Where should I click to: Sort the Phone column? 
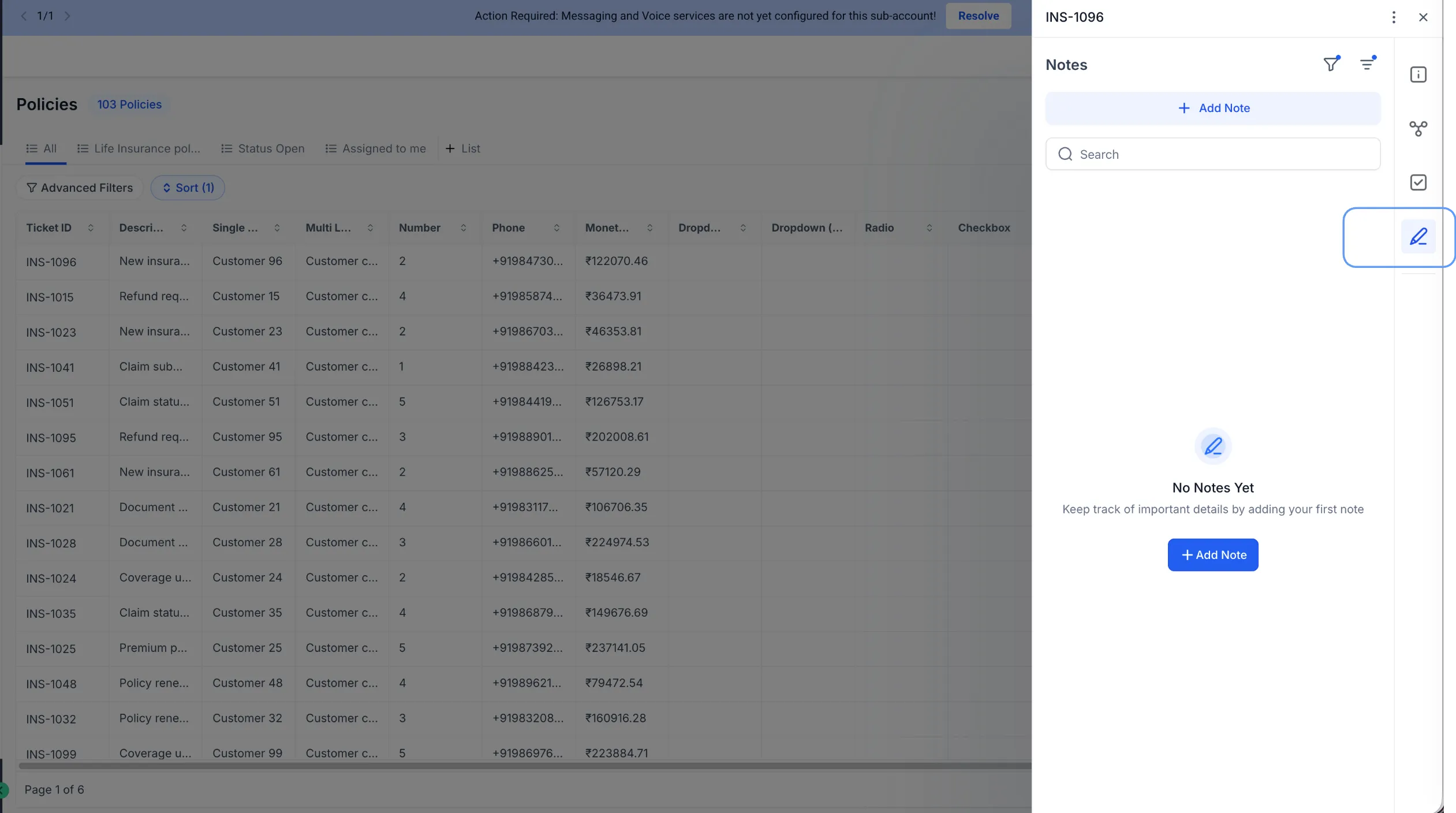click(557, 228)
